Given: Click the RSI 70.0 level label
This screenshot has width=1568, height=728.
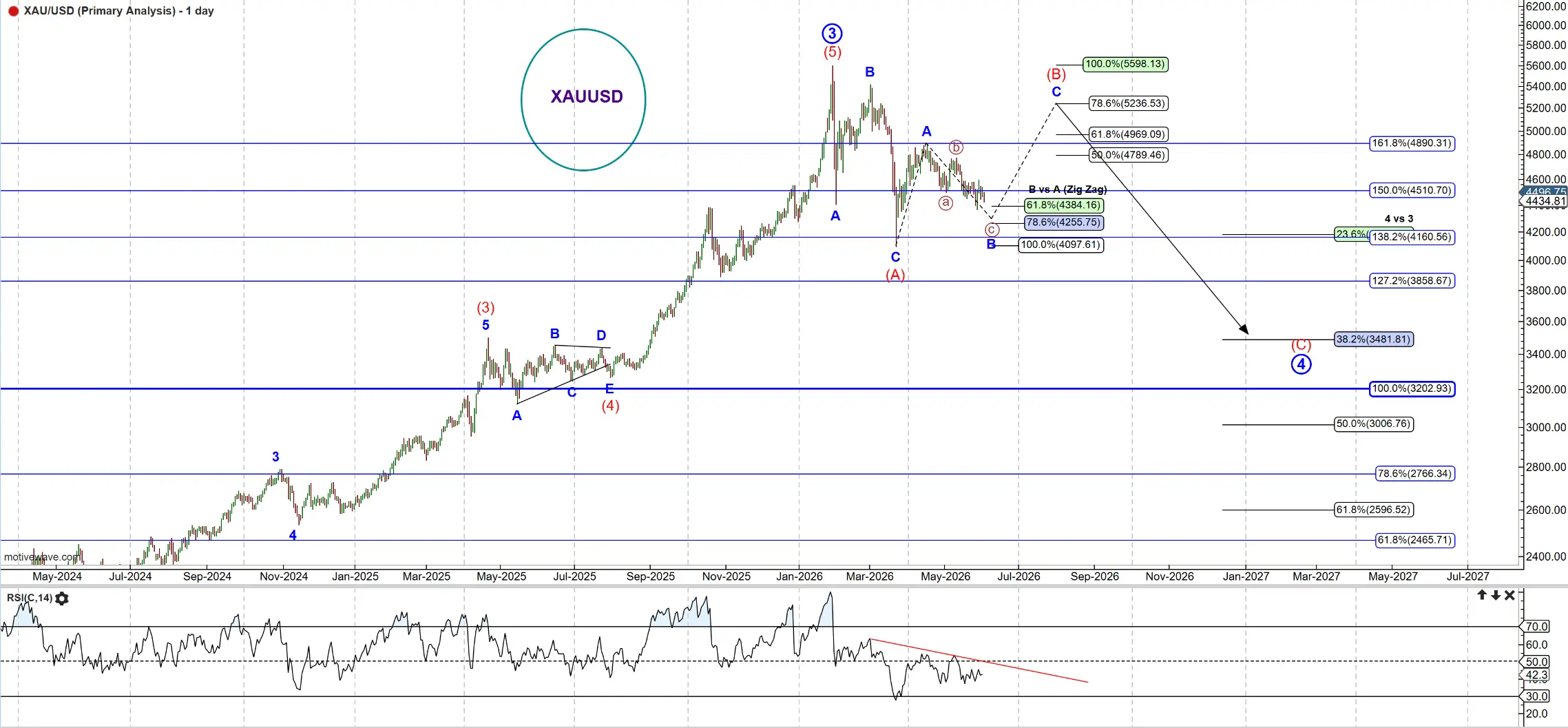Looking at the screenshot, I should pyautogui.click(x=1536, y=627).
